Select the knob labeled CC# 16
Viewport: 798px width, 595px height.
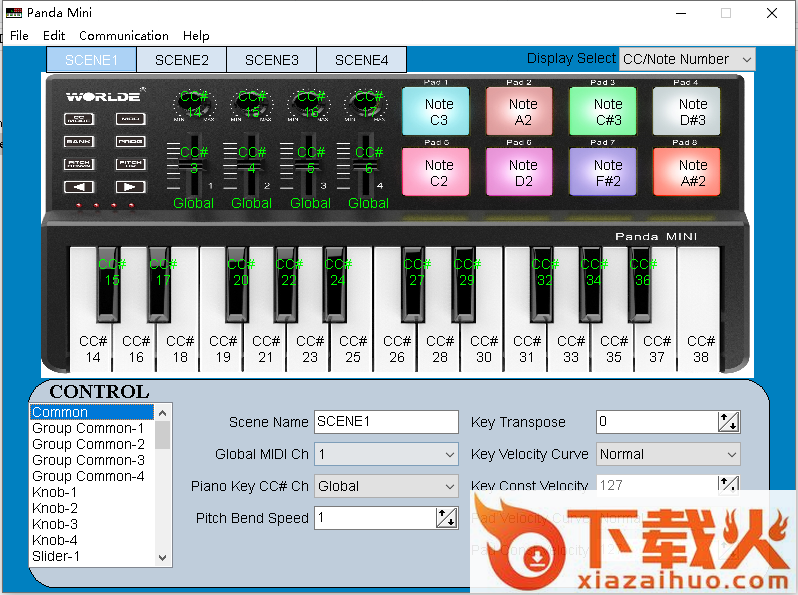click(x=310, y=104)
